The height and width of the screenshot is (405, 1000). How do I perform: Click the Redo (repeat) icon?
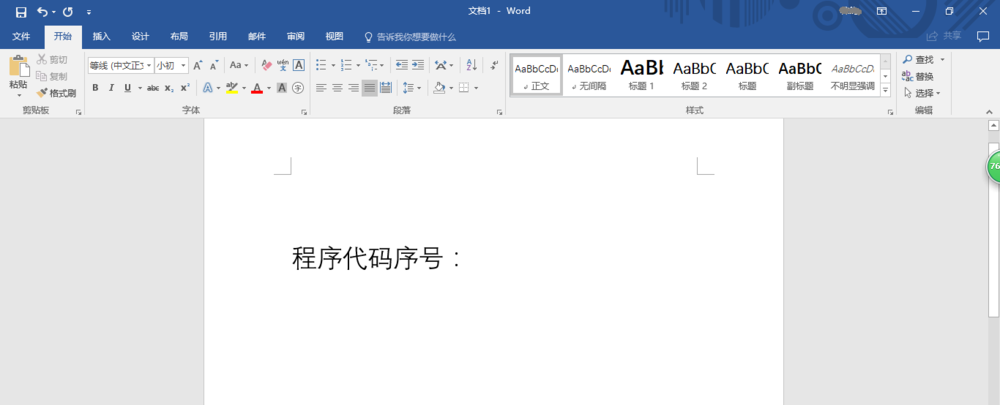(68, 11)
